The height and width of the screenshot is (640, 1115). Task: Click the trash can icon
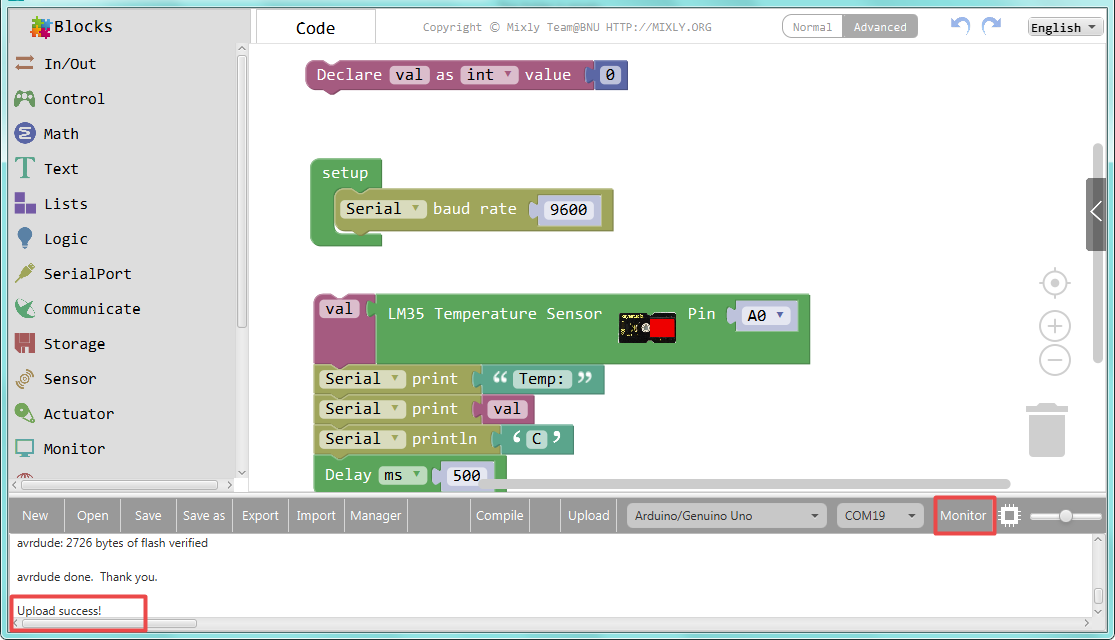[x=1047, y=430]
